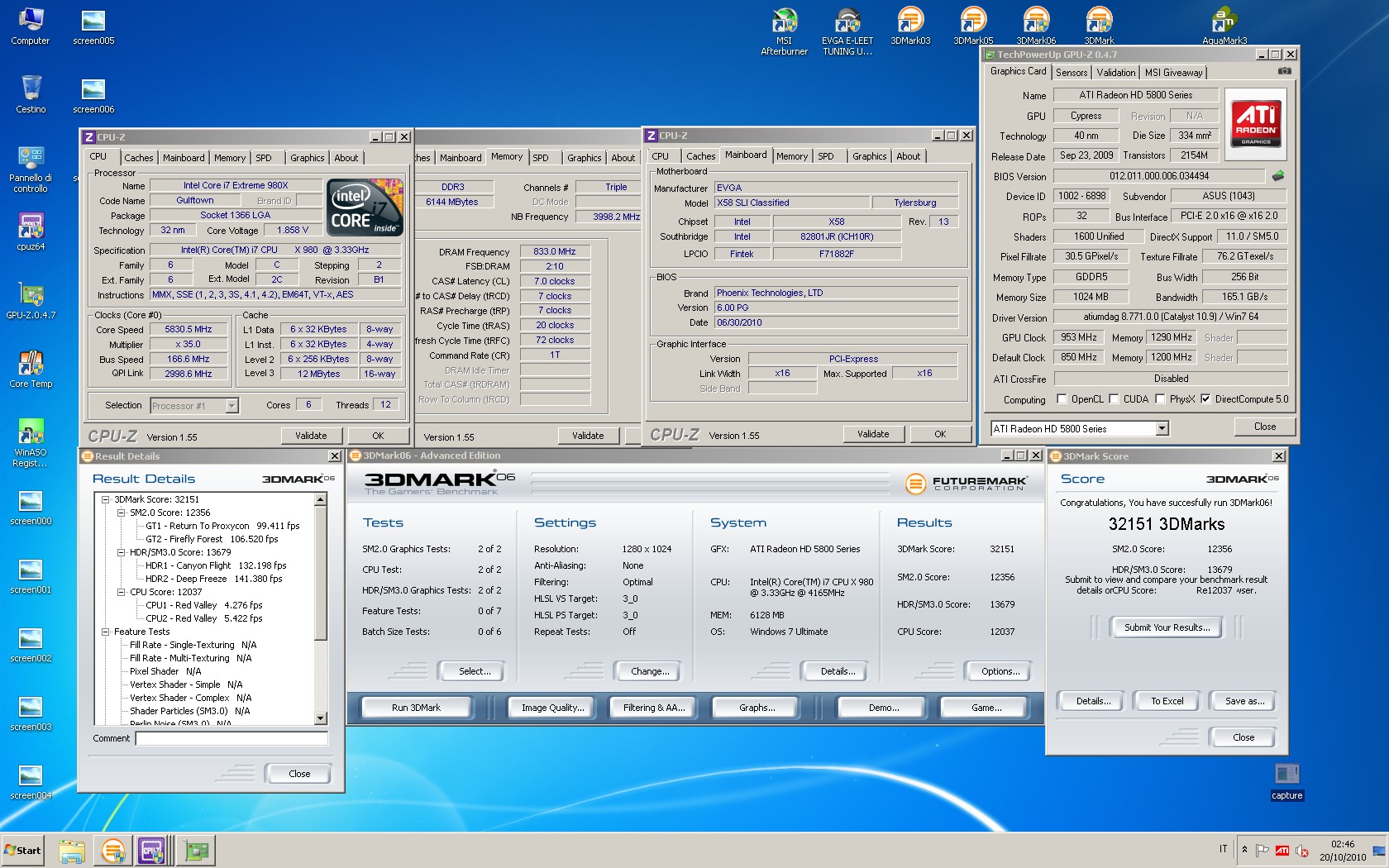Click BIOS save chip icon in GPU-Z

tap(1278, 175)
